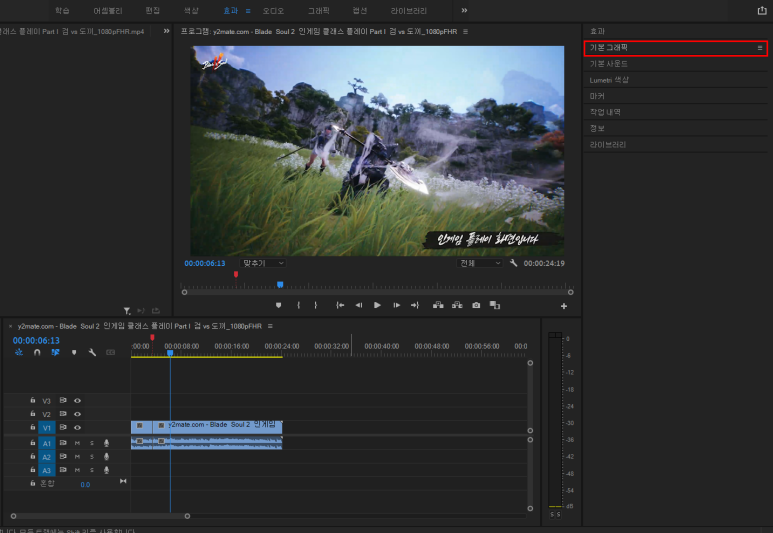Switch to the 어셈블리 workspace
The width and height of the screenshot is (773, 533).
(107, 10)
